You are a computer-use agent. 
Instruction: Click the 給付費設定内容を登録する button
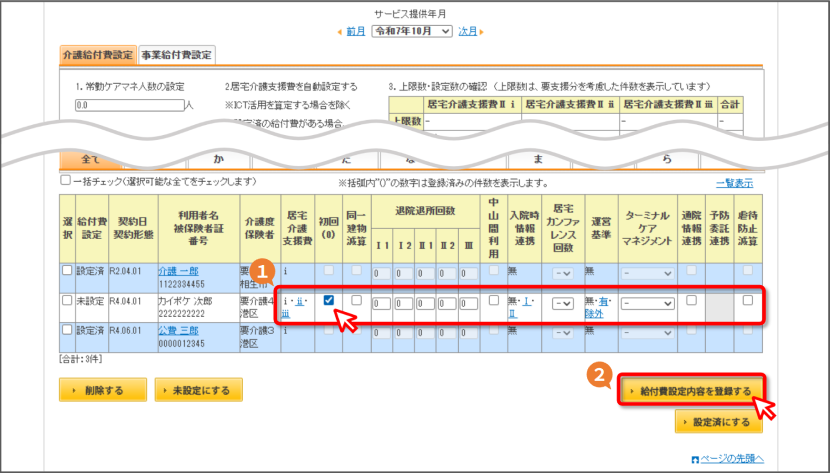691,391
